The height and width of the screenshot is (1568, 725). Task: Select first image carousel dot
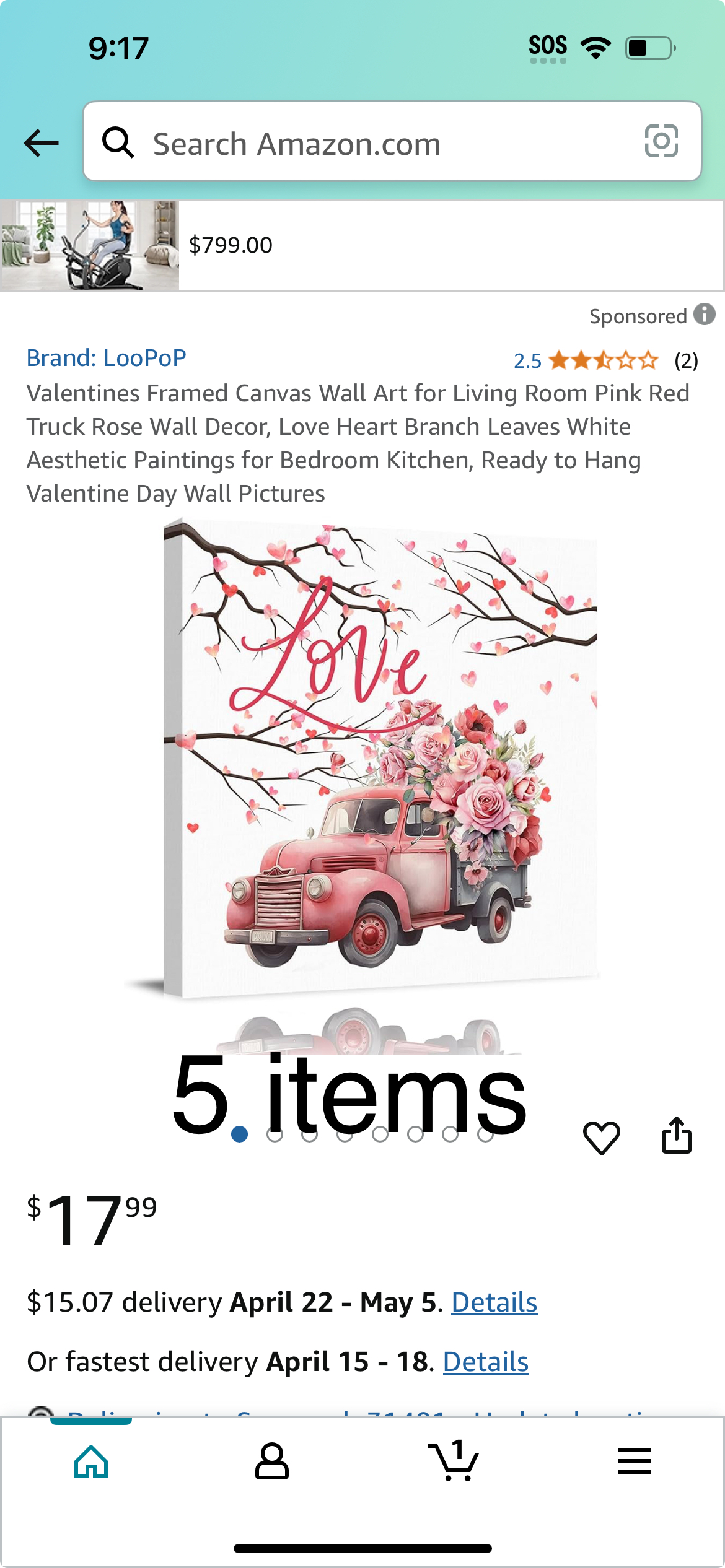pos(239,1135)
